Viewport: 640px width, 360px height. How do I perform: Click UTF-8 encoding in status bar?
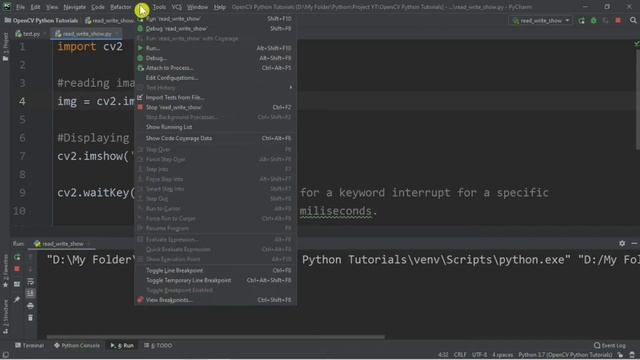point(480,355)
